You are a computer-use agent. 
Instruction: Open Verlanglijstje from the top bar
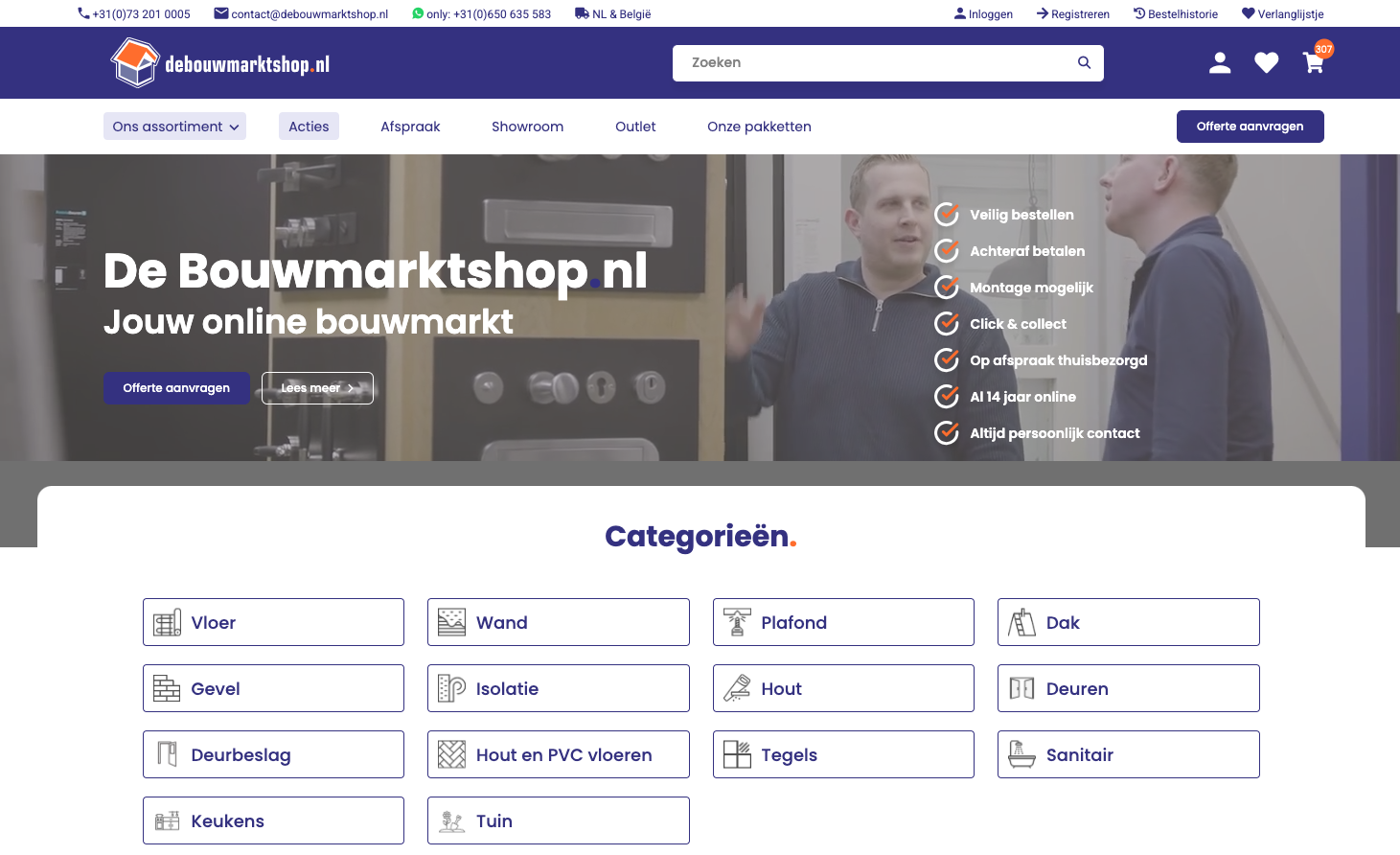pyautogui.click(x=1283, y=14)
